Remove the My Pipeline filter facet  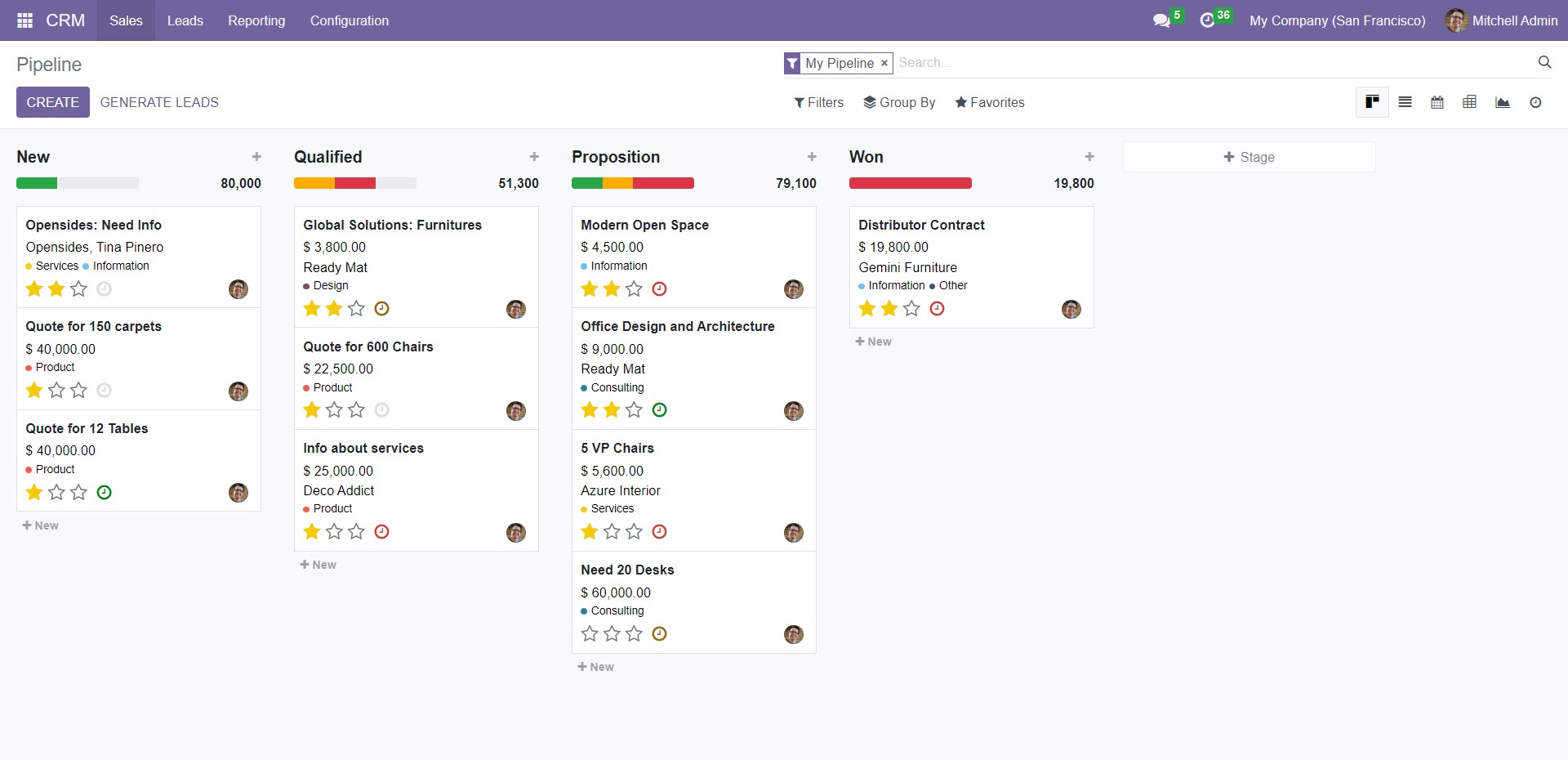(884, 63)
